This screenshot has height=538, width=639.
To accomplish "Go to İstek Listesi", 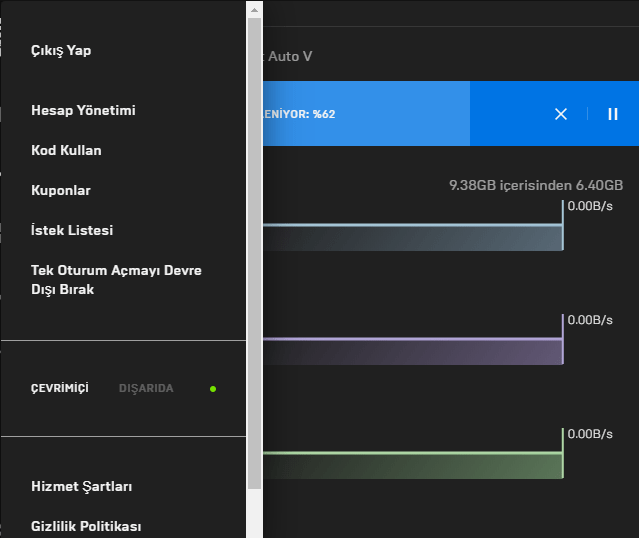I will (x=72, y=230).
